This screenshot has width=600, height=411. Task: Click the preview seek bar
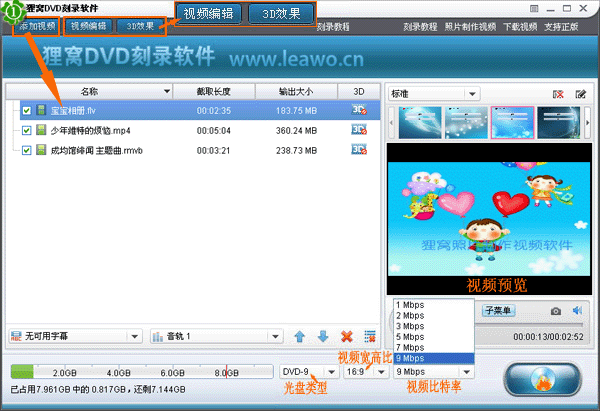pos(528,325)
